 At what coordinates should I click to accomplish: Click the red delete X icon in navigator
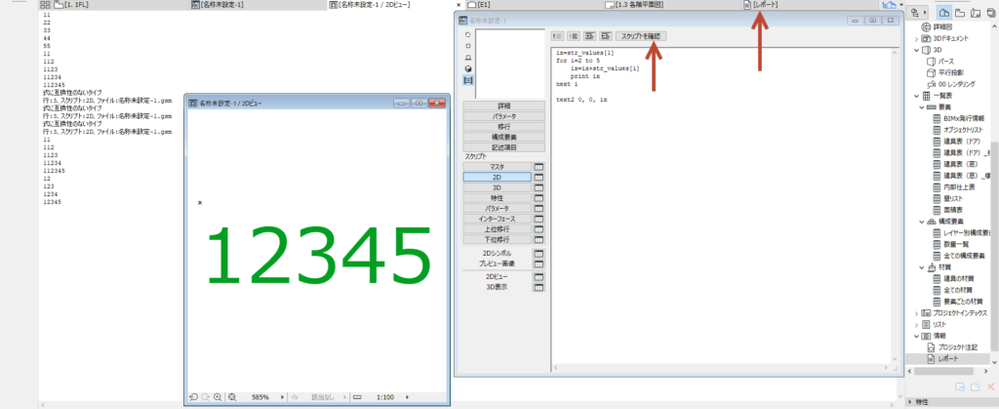click(990, 387)
